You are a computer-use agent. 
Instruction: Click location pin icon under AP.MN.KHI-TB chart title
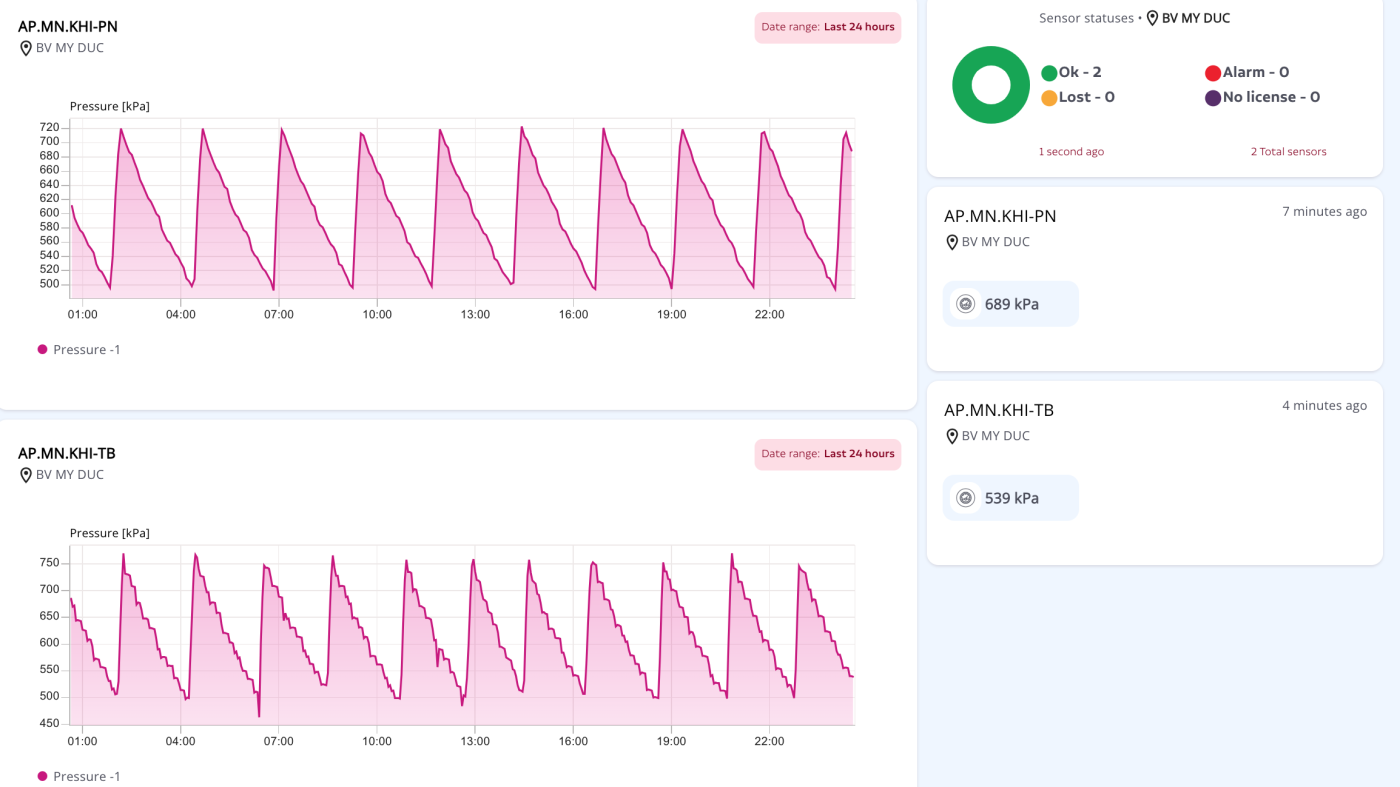pos(26,475)
